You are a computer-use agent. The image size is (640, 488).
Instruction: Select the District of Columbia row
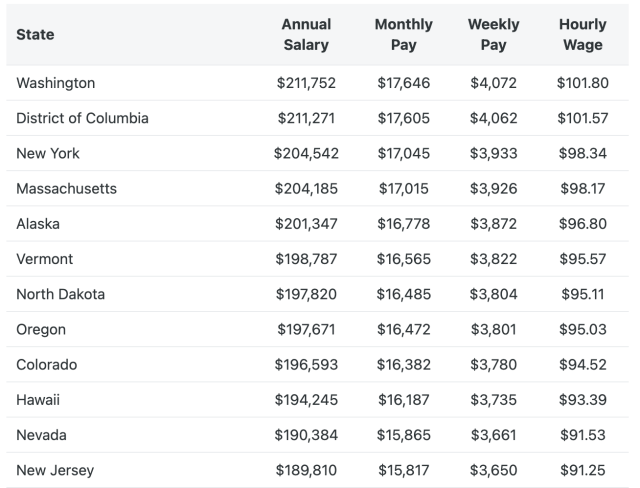[82, 118]
